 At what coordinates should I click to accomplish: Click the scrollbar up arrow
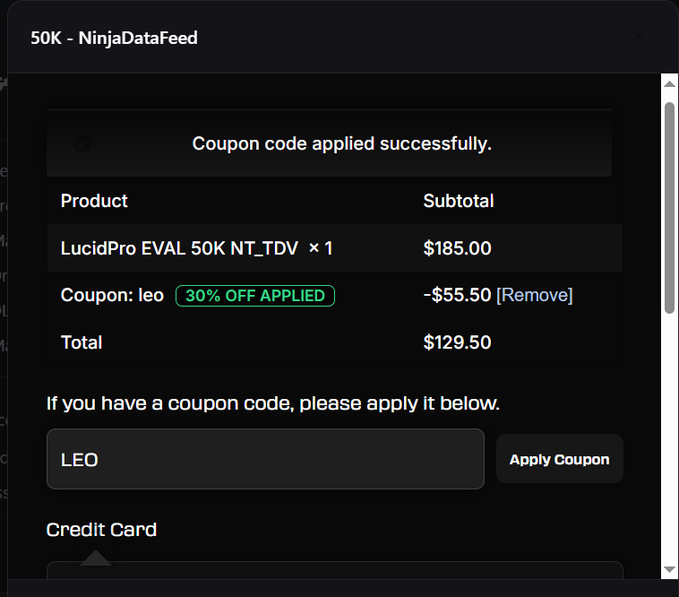pyautogui.click(x=669, y=84)
